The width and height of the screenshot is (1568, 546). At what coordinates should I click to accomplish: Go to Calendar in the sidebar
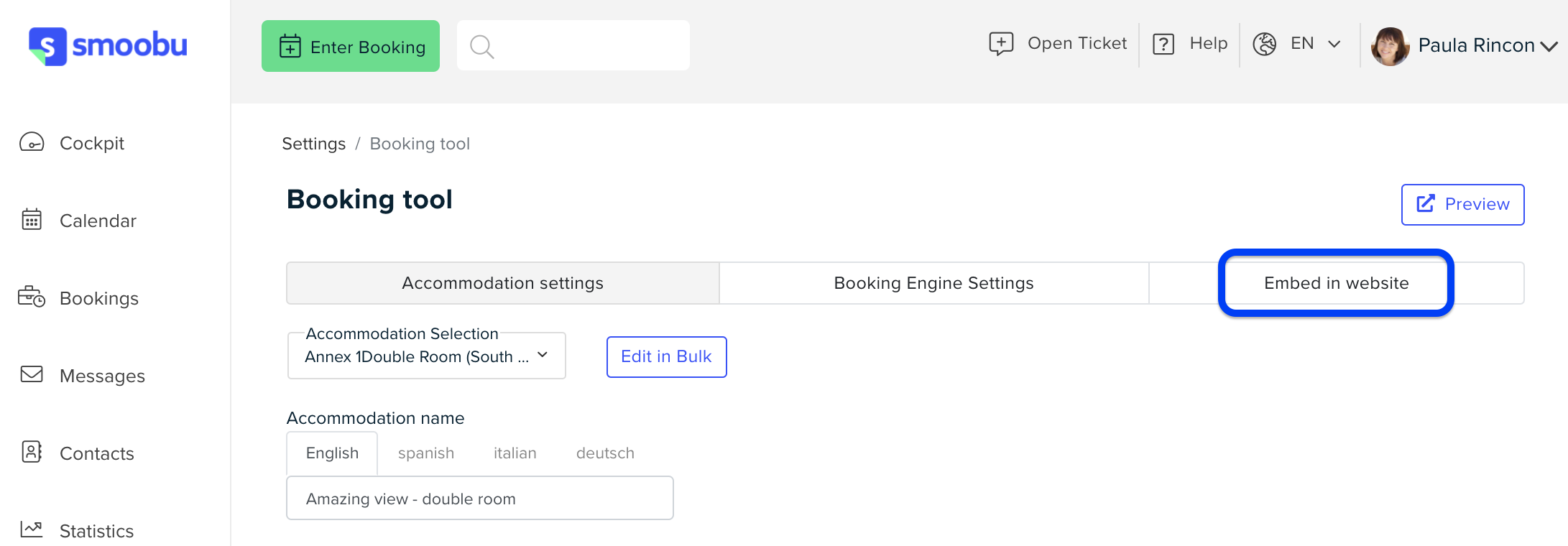pyautogui.click(x=98, y=221)
